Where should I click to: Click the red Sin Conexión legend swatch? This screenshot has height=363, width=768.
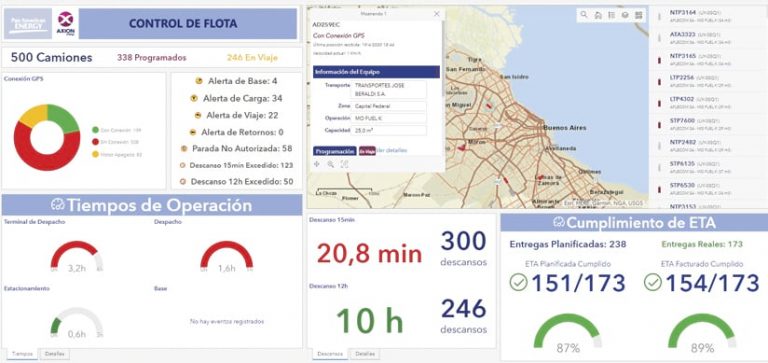click(95, 142)
